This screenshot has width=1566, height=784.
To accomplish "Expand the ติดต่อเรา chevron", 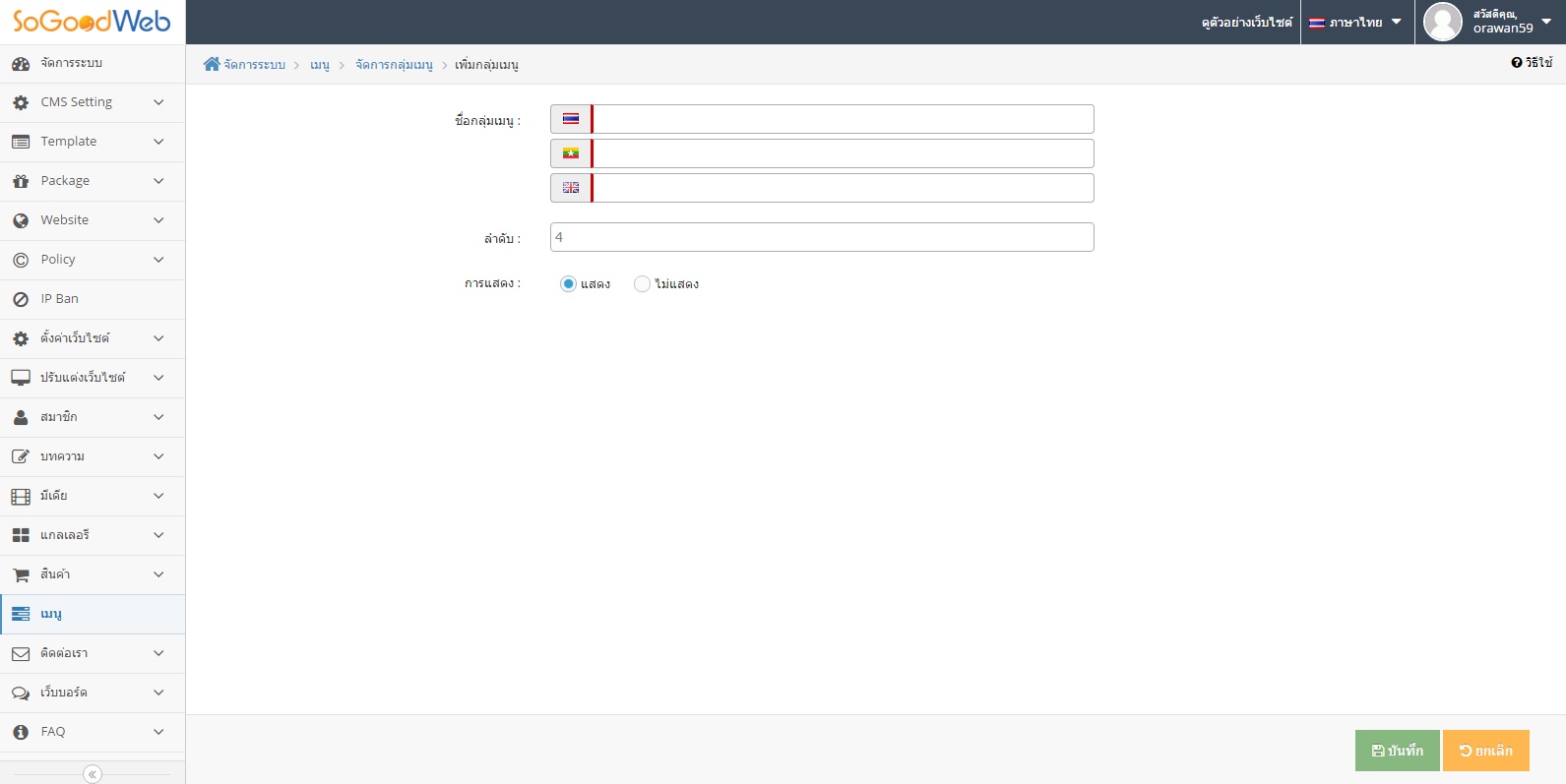I will pos(158,653).
